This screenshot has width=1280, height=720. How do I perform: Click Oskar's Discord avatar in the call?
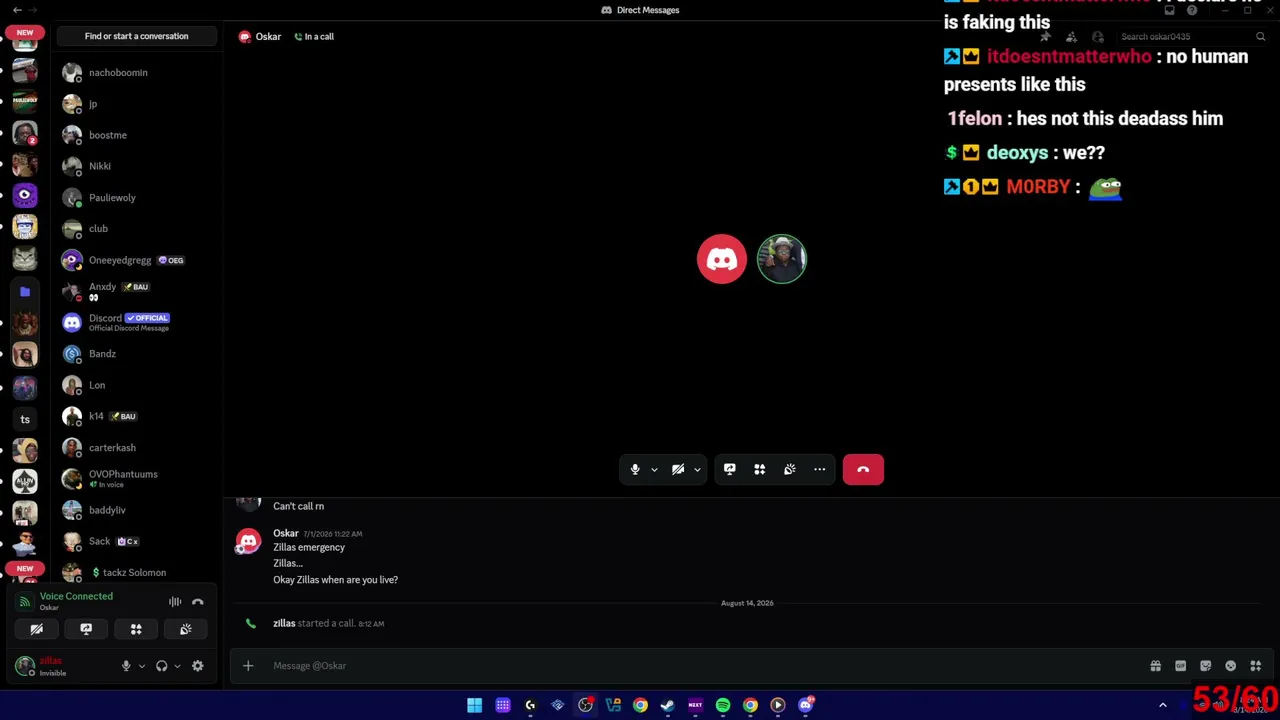tap(722, 259)
